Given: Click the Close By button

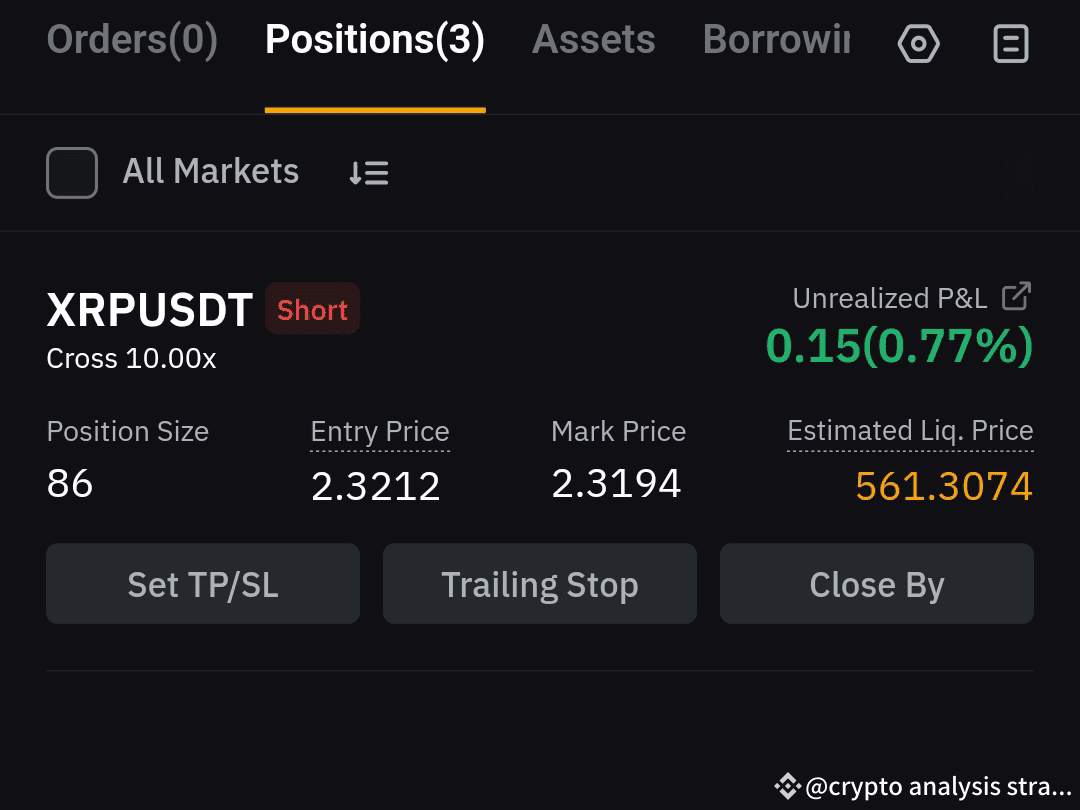Looking at the screenshot, I should click(876, 583).
